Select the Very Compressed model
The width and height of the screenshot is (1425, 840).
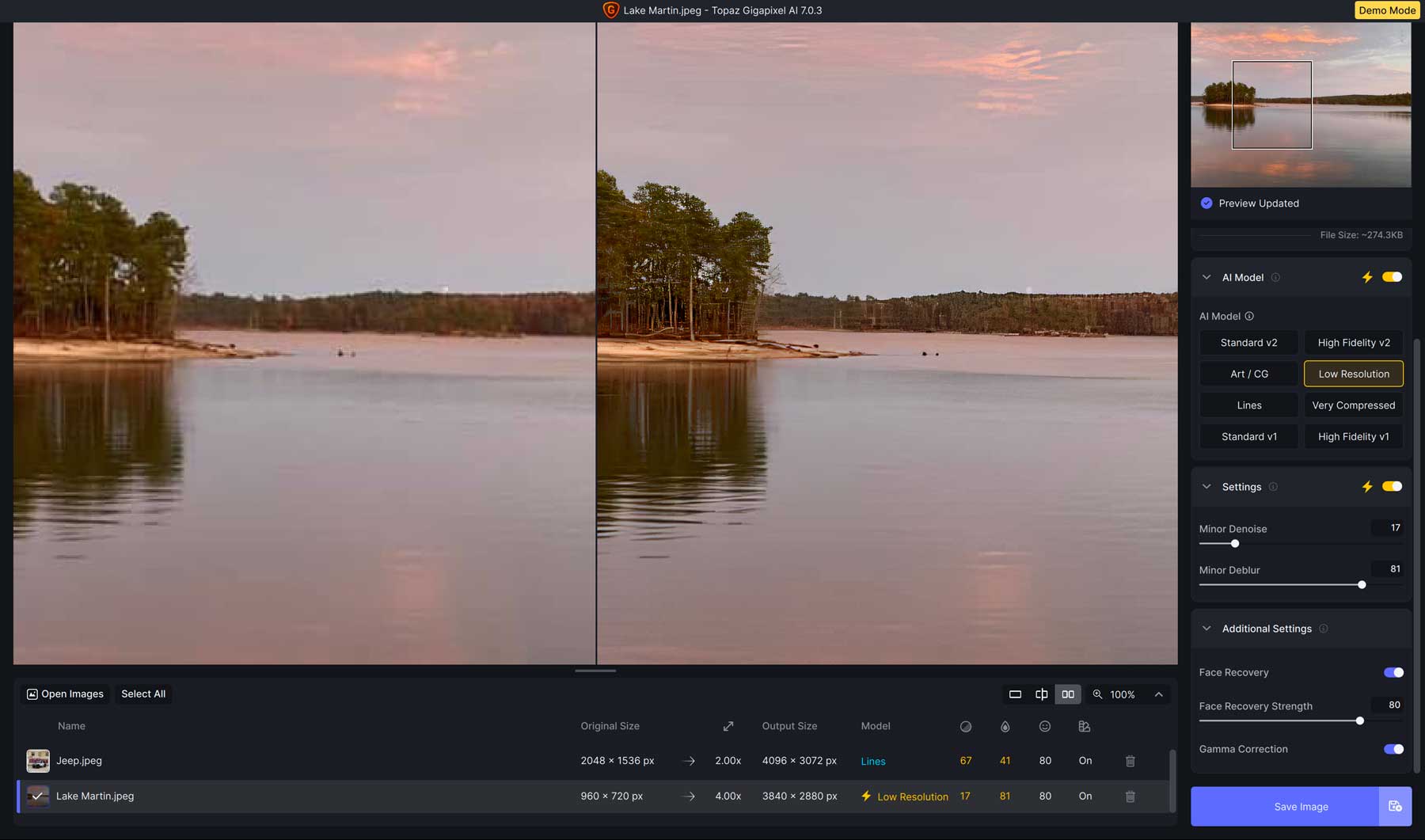coord(1353,405)
